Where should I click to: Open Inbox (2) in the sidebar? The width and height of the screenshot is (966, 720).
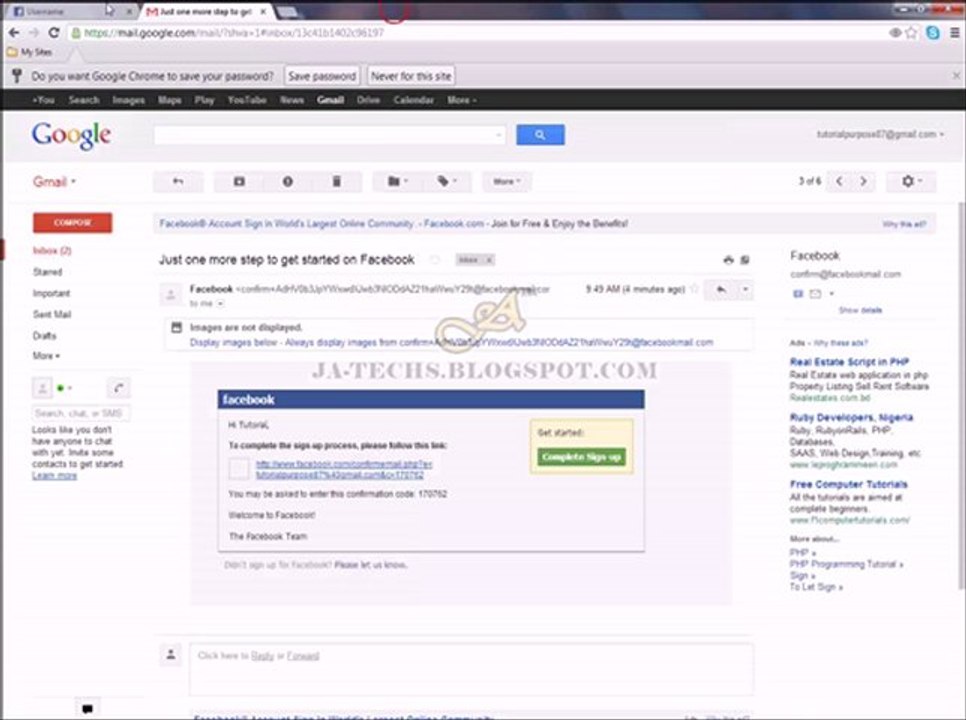coord(52,251)
